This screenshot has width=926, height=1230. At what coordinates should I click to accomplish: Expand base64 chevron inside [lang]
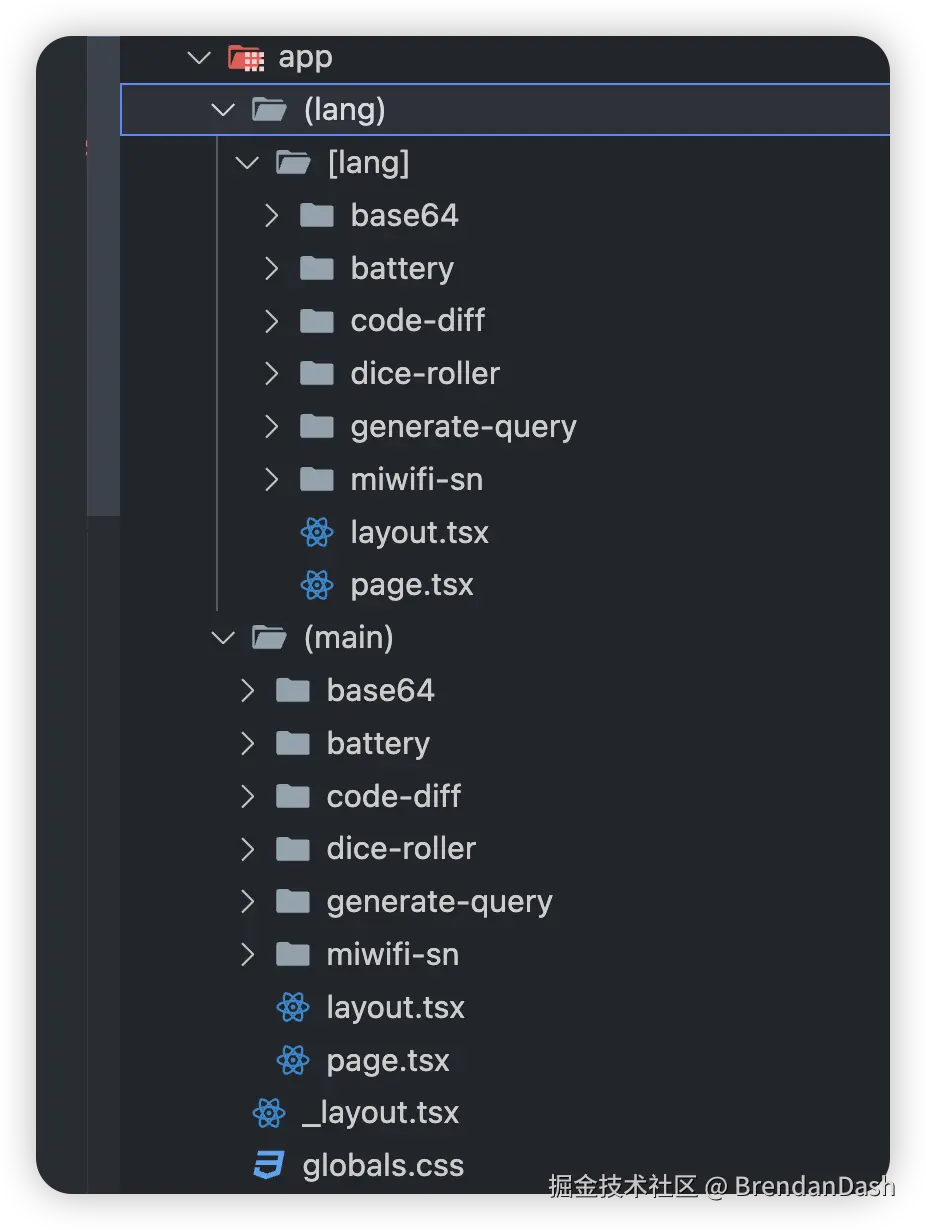[271, 216]
